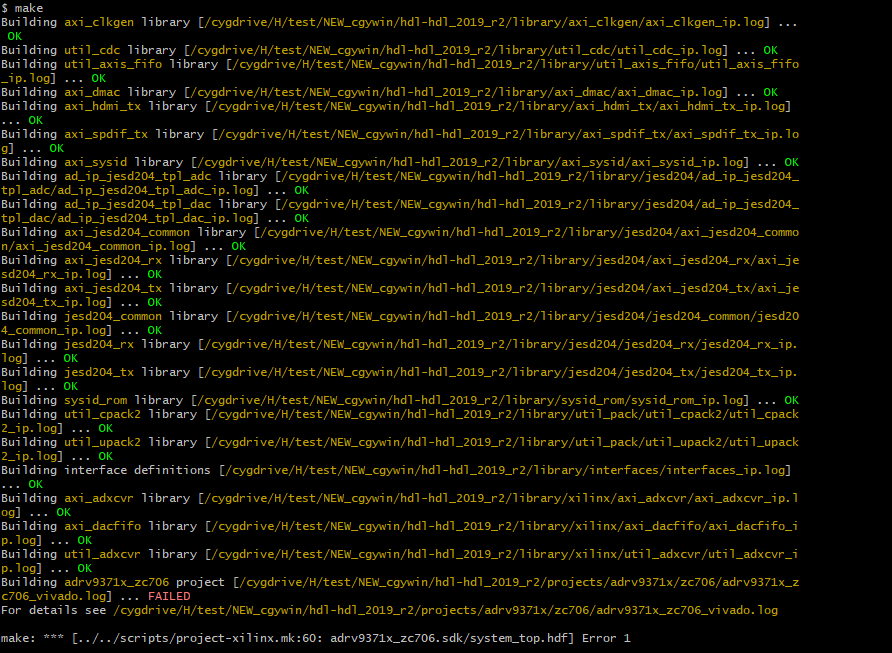Click 'Building jesd204_tx library' text
The height and width of the screenshot is (653, 892).
coord(96,372)
